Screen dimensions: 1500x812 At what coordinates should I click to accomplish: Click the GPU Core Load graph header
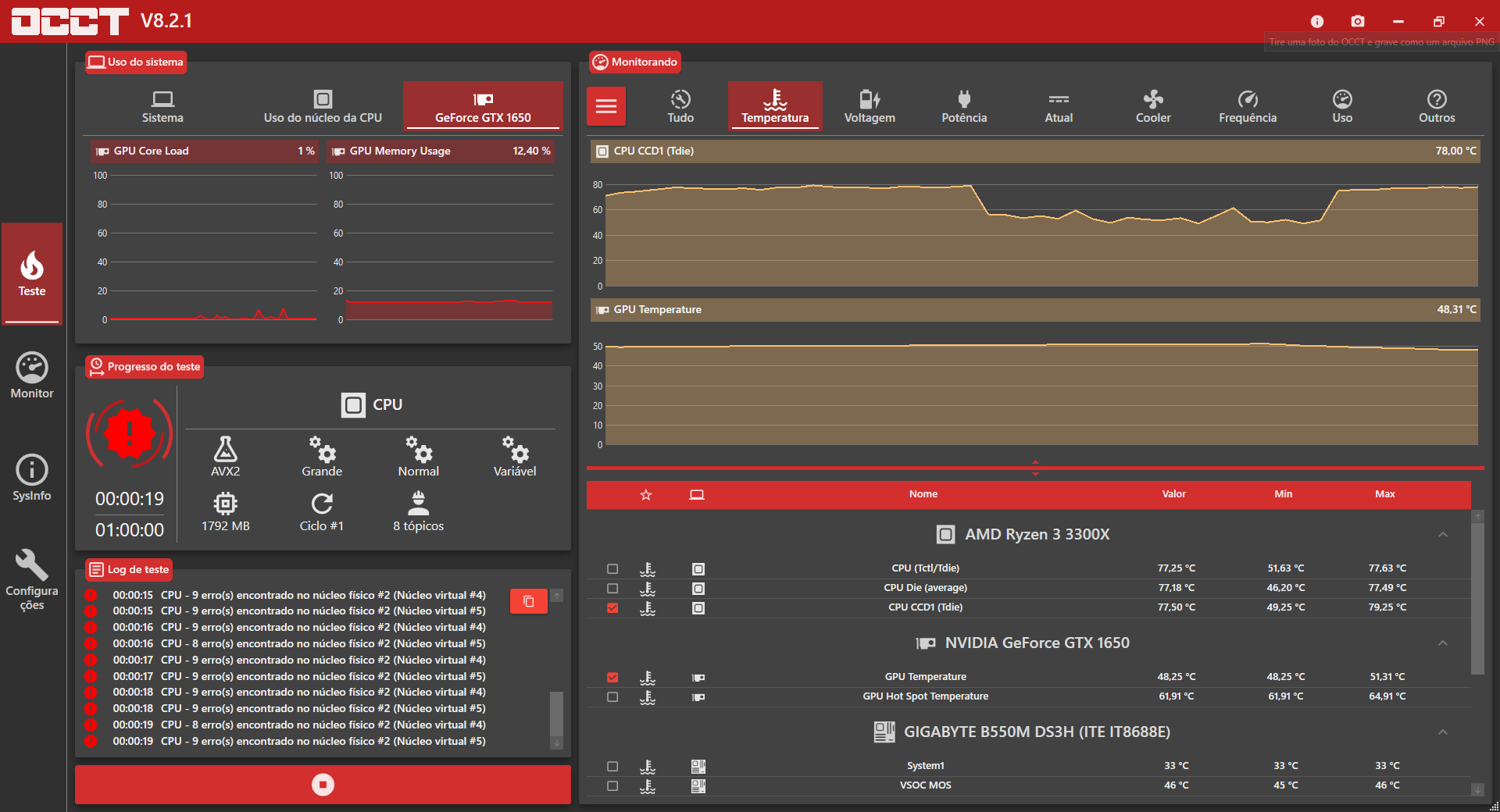tap(204, 151)
